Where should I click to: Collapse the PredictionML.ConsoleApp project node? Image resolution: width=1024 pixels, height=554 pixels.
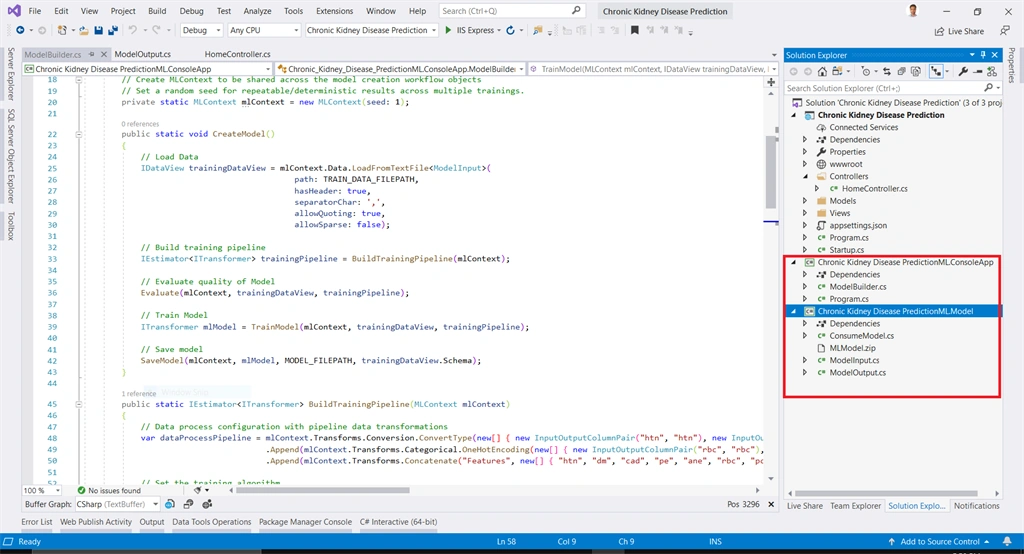point(793,262)
